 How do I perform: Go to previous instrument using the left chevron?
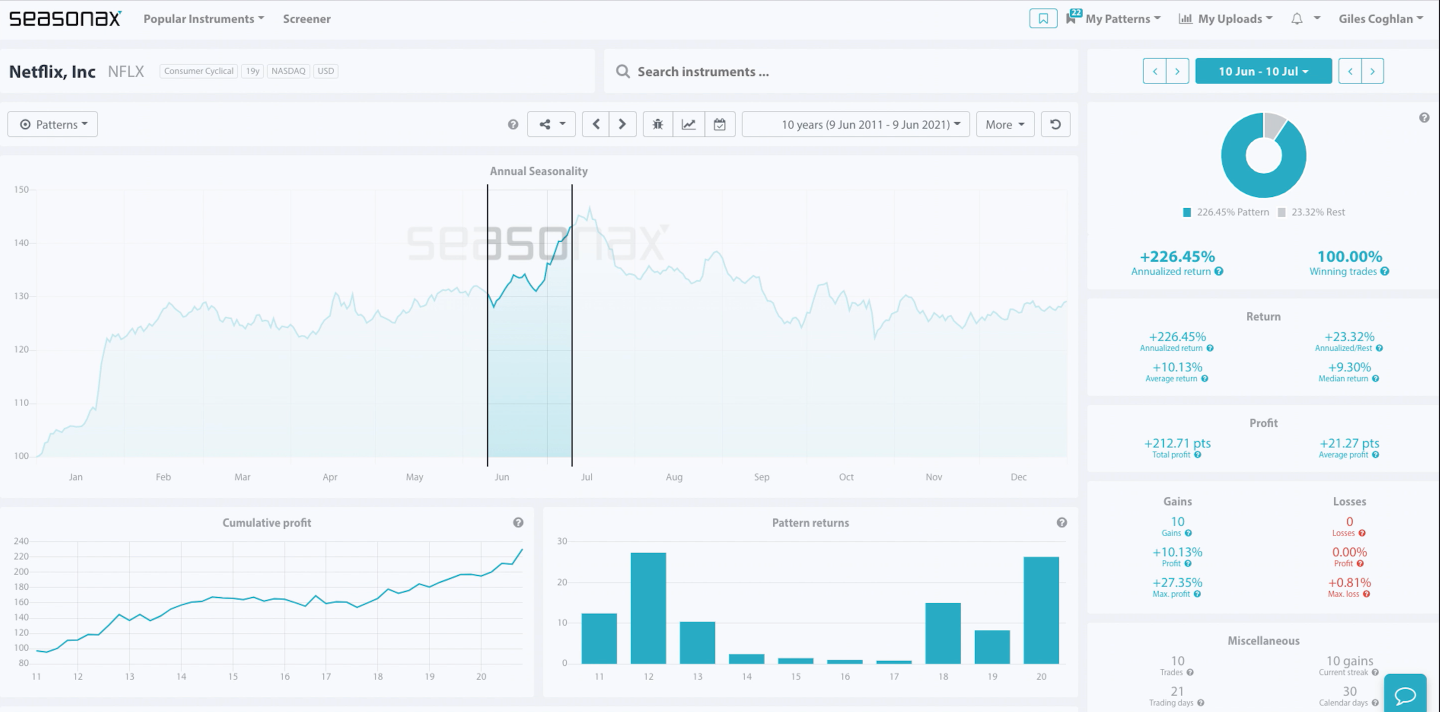[x=596, y=124]
